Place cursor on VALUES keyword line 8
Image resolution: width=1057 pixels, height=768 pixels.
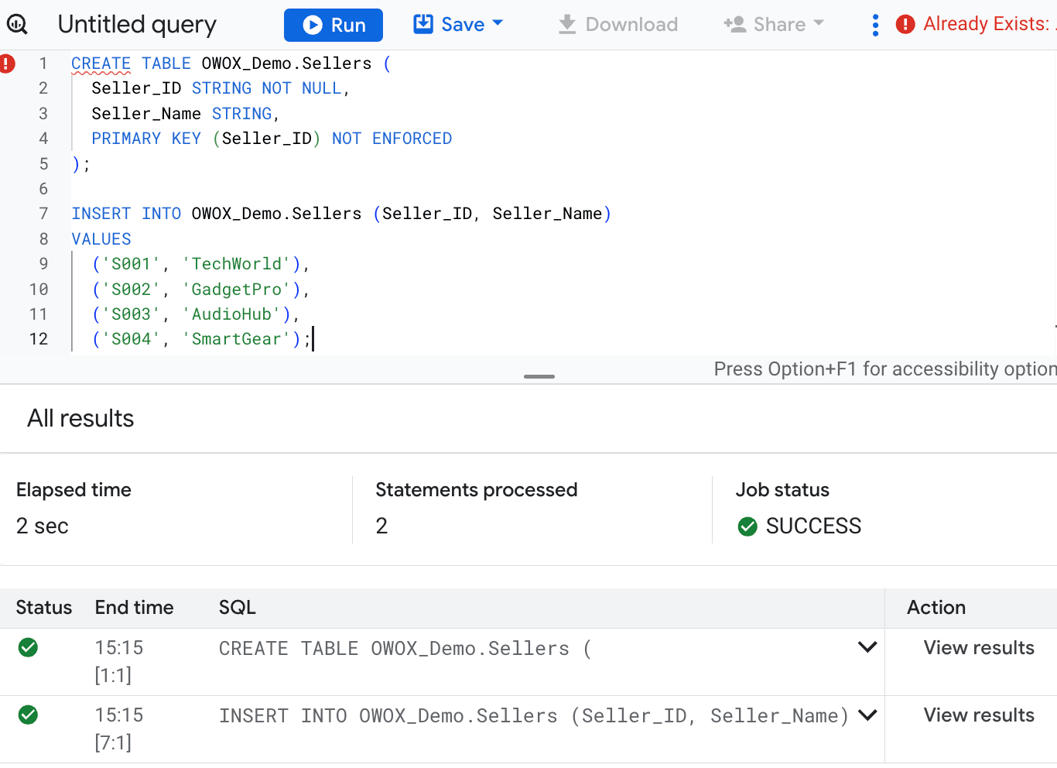point(101,239)
